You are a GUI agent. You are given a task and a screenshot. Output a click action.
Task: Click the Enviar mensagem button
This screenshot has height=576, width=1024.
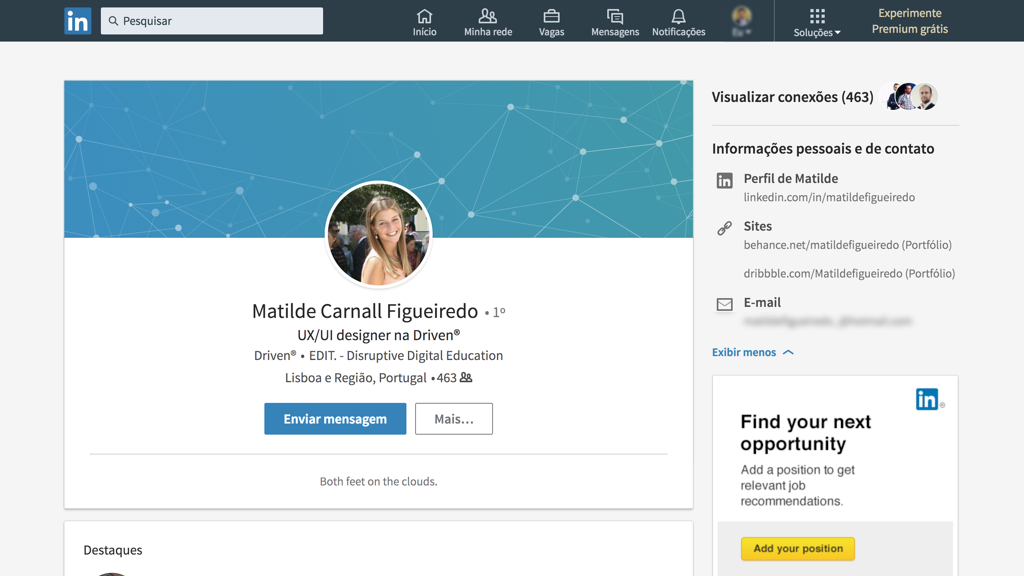(335, 419)
